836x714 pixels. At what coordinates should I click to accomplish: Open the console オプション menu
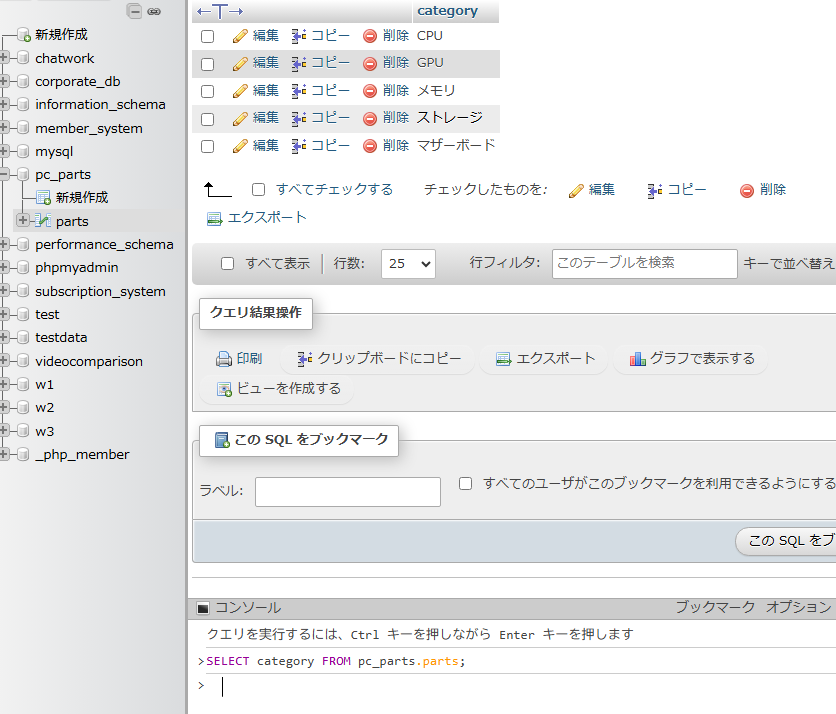click(x=798, y=608)
